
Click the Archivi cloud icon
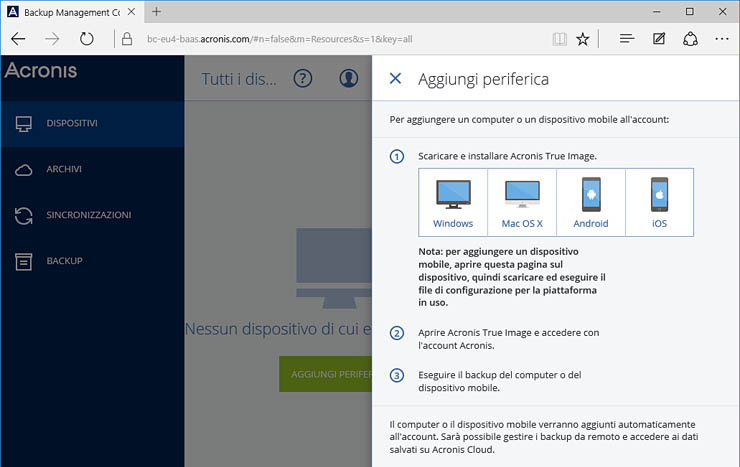click(24, 170)
